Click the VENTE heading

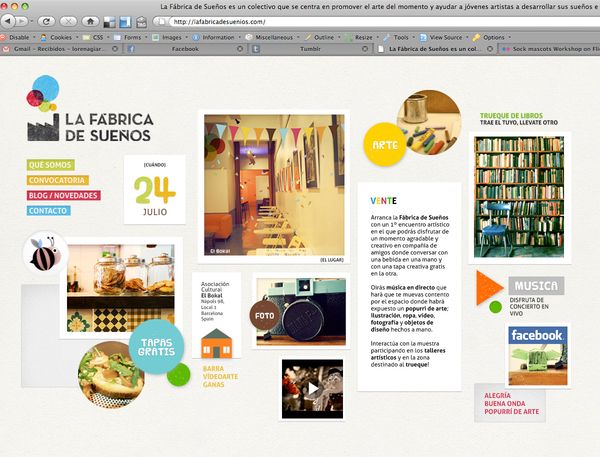(383, 201)
